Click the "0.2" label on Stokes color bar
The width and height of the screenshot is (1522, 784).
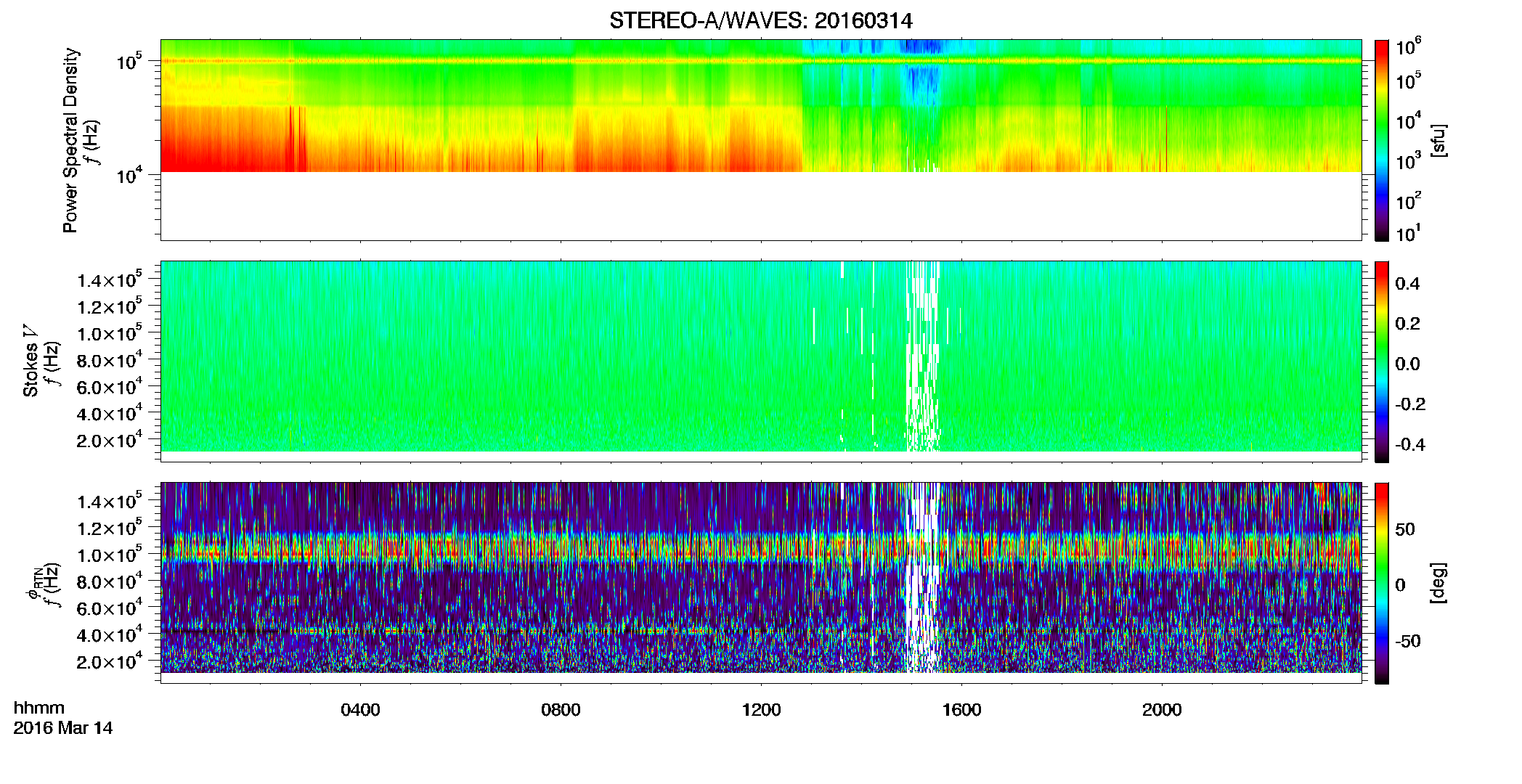[1407, 324]
